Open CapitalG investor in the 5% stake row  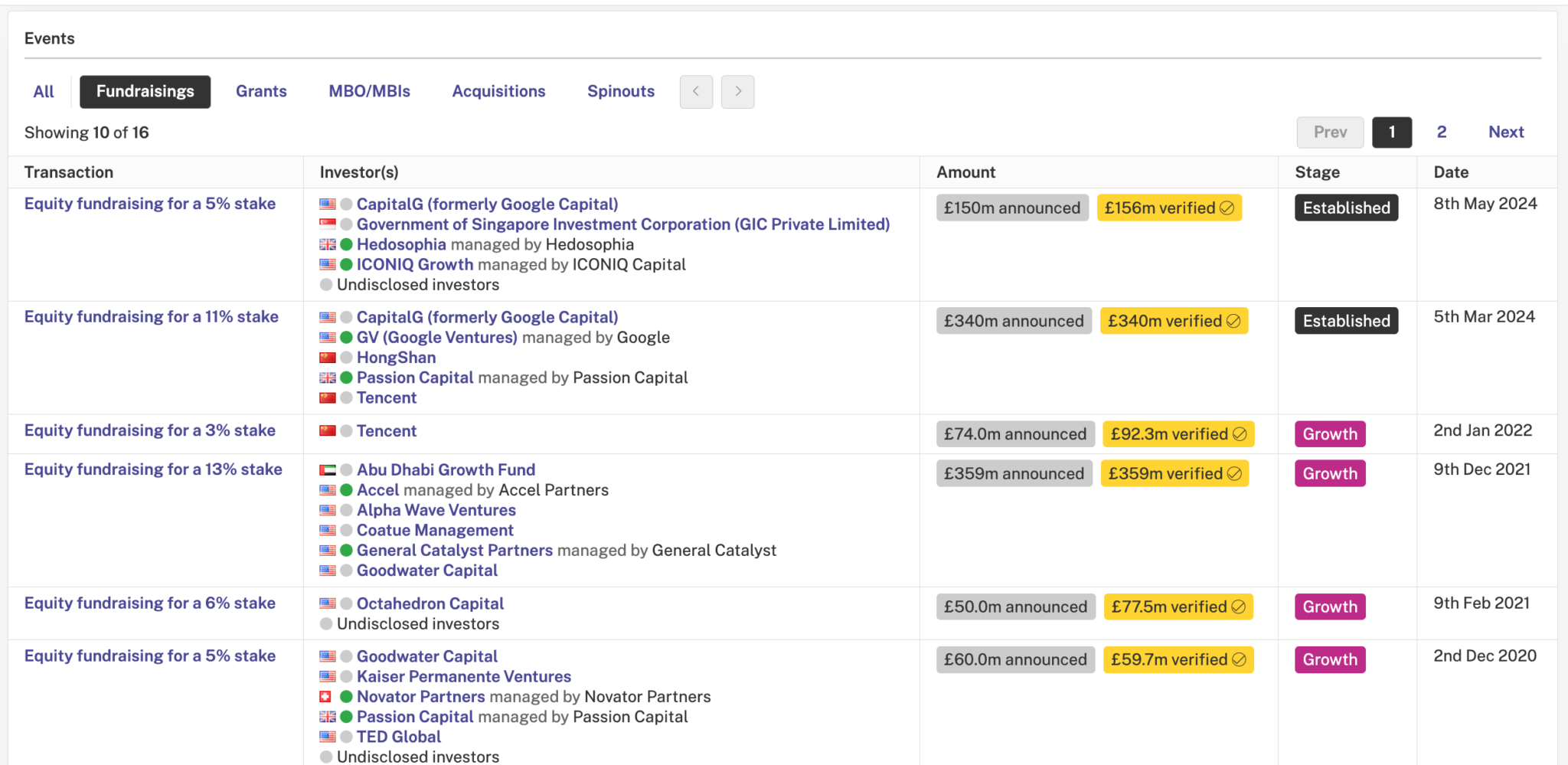pos(487,204)
